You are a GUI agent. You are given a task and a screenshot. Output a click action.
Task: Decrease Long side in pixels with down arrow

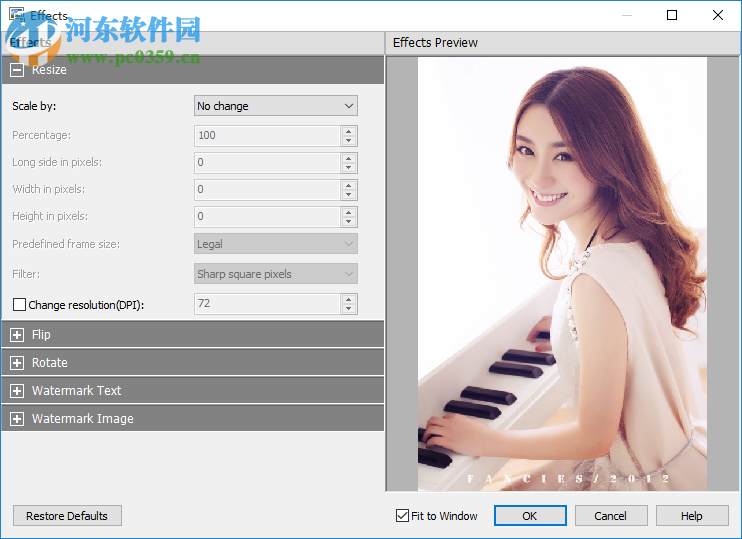pos(349,168)
